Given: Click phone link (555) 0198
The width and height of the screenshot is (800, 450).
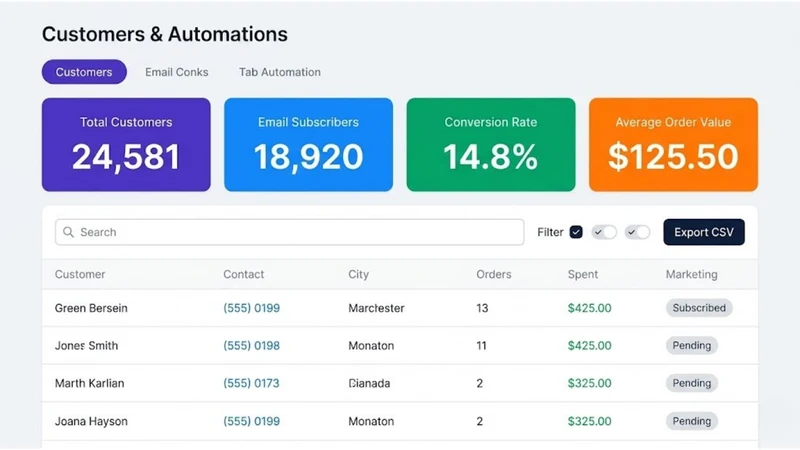Looking at the screenshot, I should (x=251, y=345).
